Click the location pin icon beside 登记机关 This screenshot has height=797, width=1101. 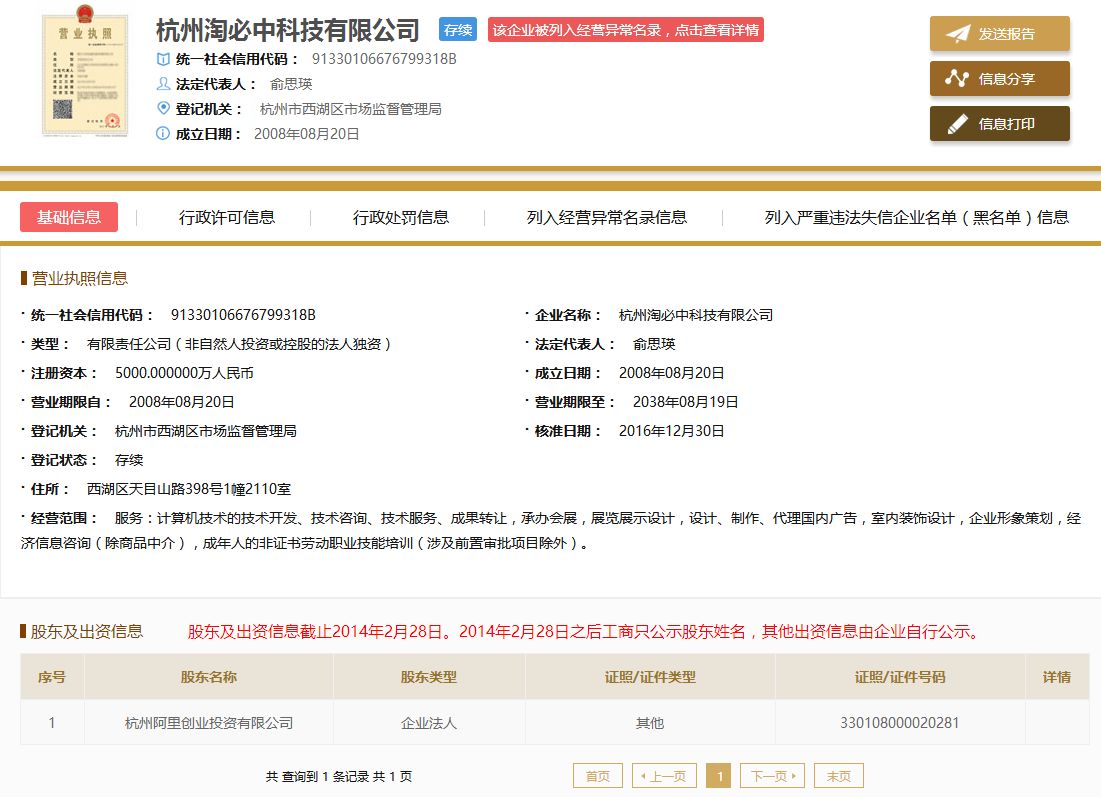(x=163, y=109)
